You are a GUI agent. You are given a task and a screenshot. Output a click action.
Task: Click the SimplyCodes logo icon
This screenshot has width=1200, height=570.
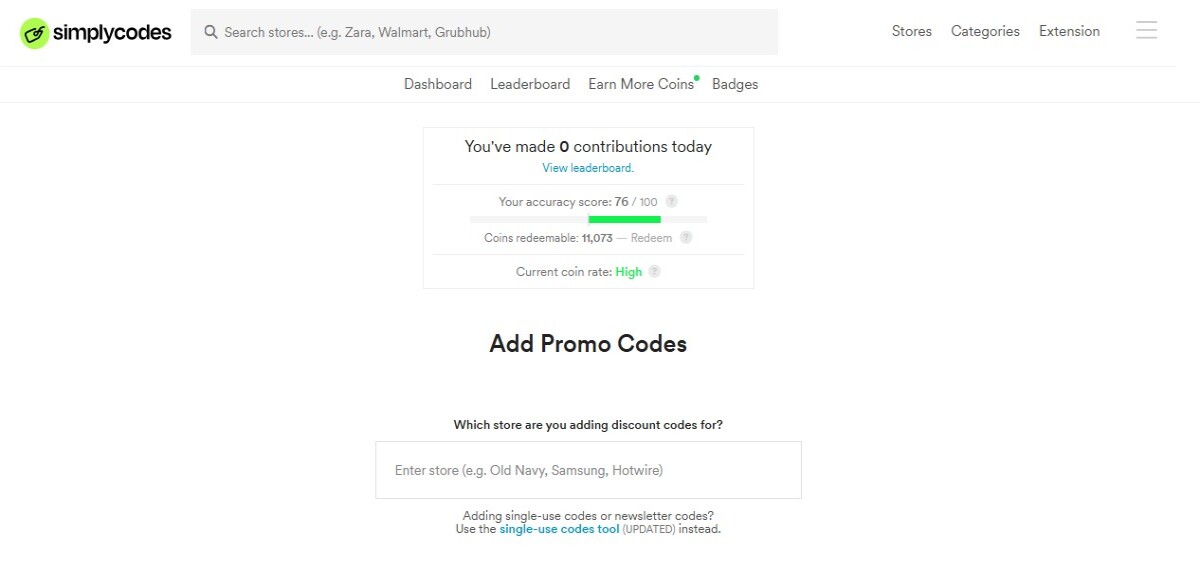[35, 33]
